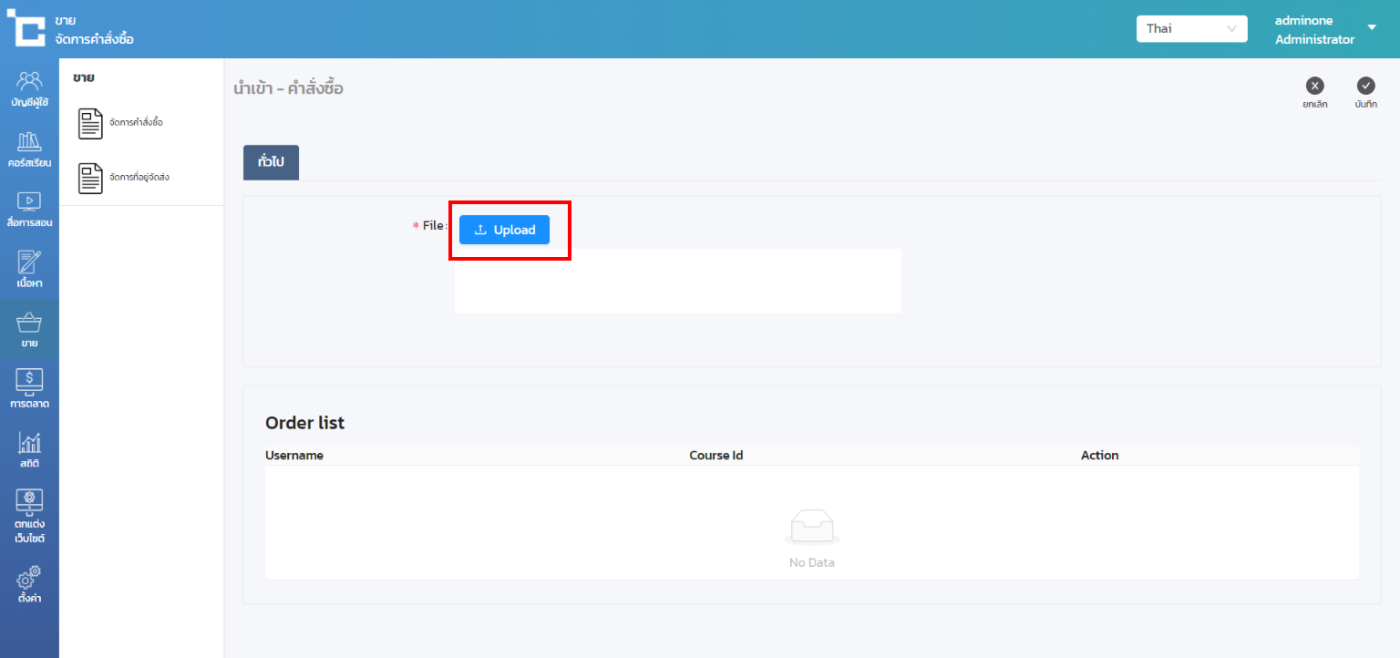
Task: Switch to the ทั่วไป tab
Action: (271, 162)
